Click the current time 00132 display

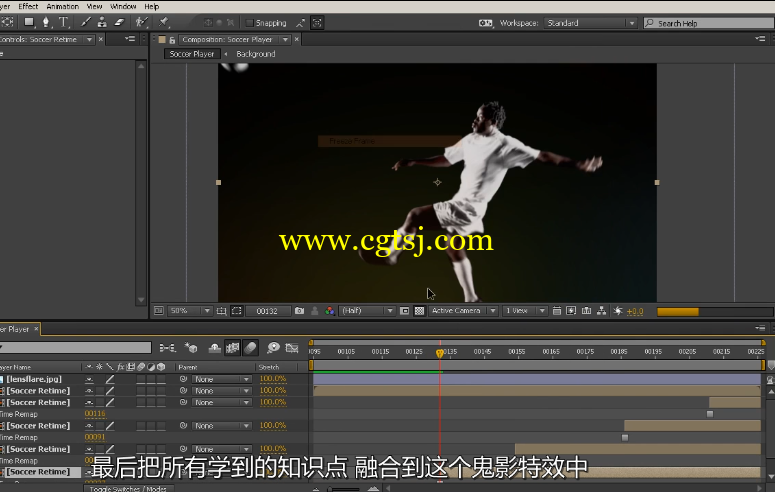pyautogui.click(x=267, y=311)
